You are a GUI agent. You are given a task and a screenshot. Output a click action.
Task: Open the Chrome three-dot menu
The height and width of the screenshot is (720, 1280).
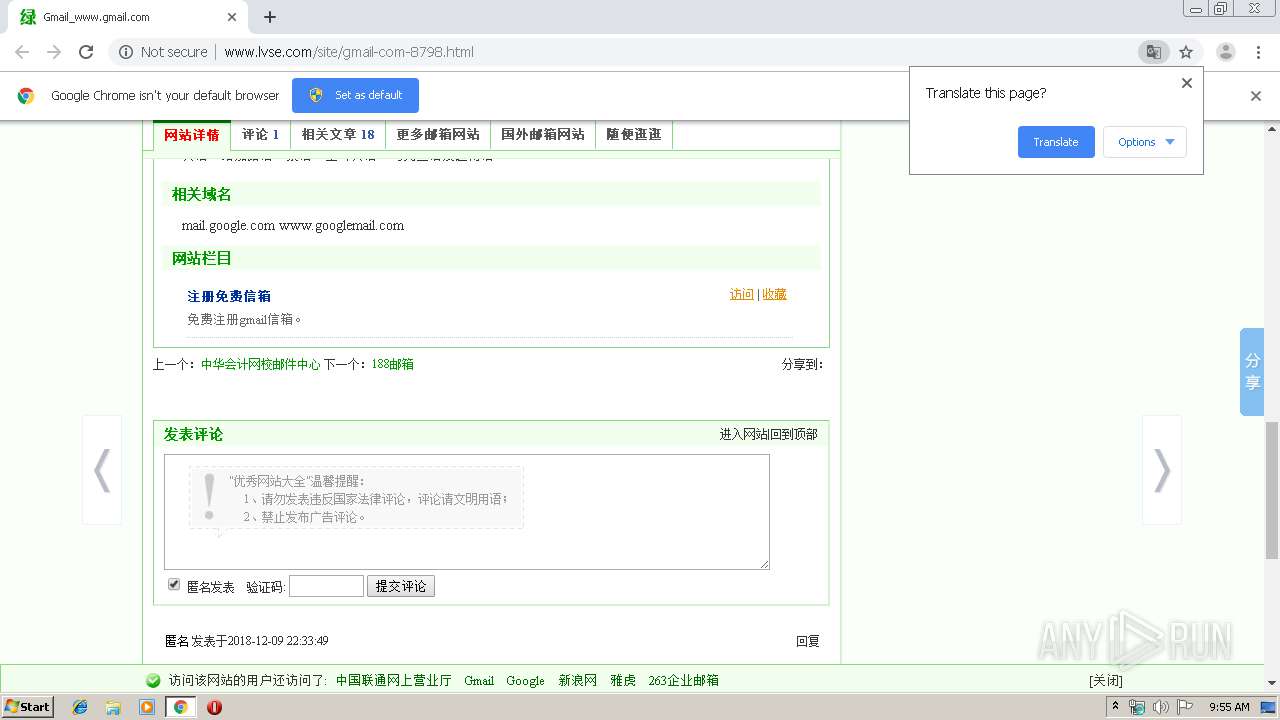click(1258, 52)
